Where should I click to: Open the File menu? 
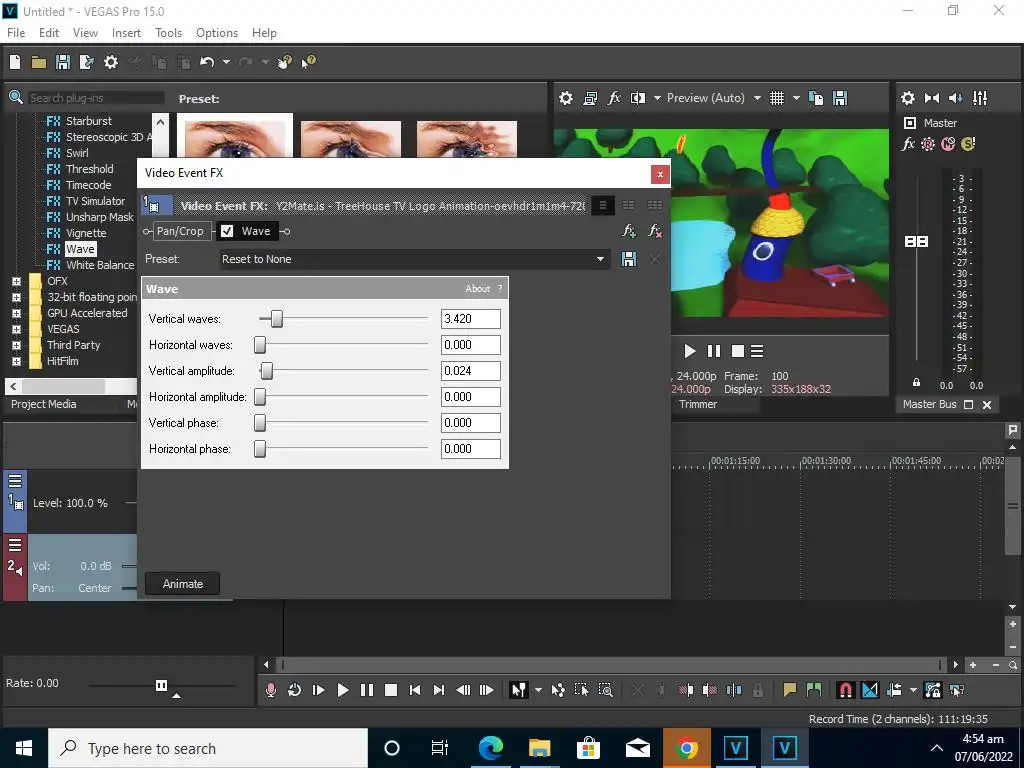[x=16, y=33]
